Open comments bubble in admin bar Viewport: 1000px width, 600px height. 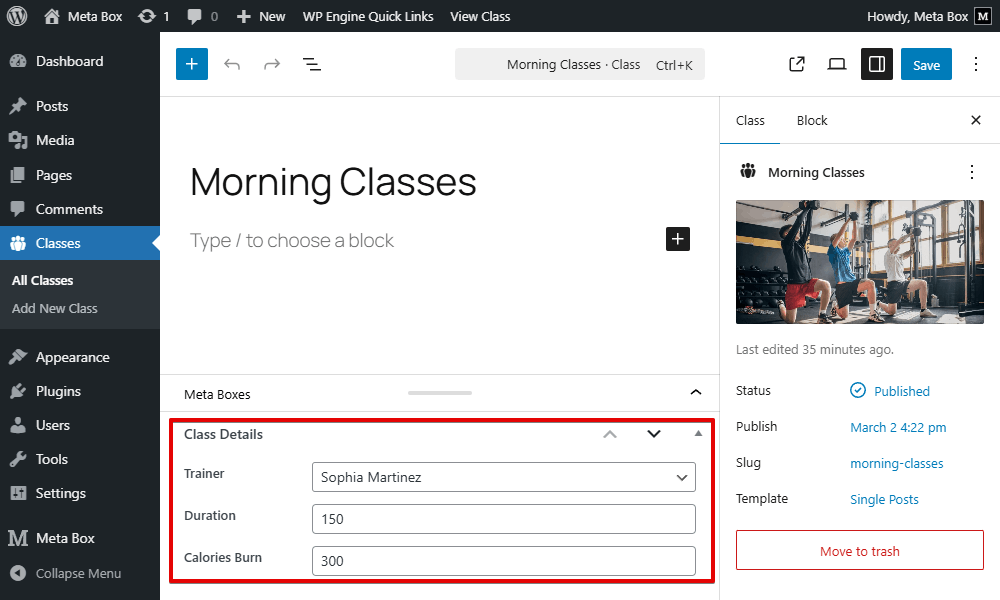pyautogui.click(x=202, y=16)
